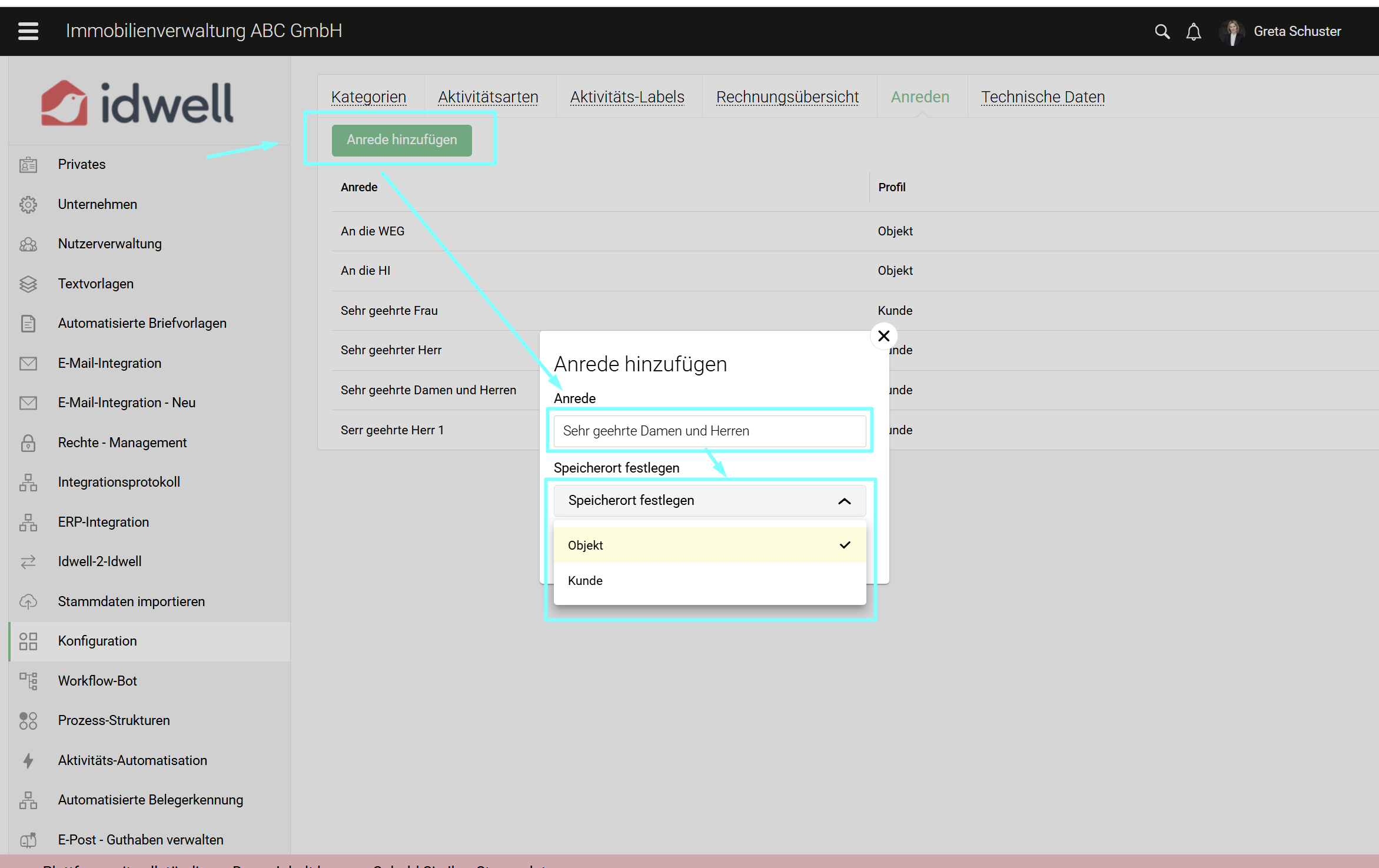Open notifications bell icon
Image resolution: width=1379 pixels, height=868 pixels.
click(1194, 31)
